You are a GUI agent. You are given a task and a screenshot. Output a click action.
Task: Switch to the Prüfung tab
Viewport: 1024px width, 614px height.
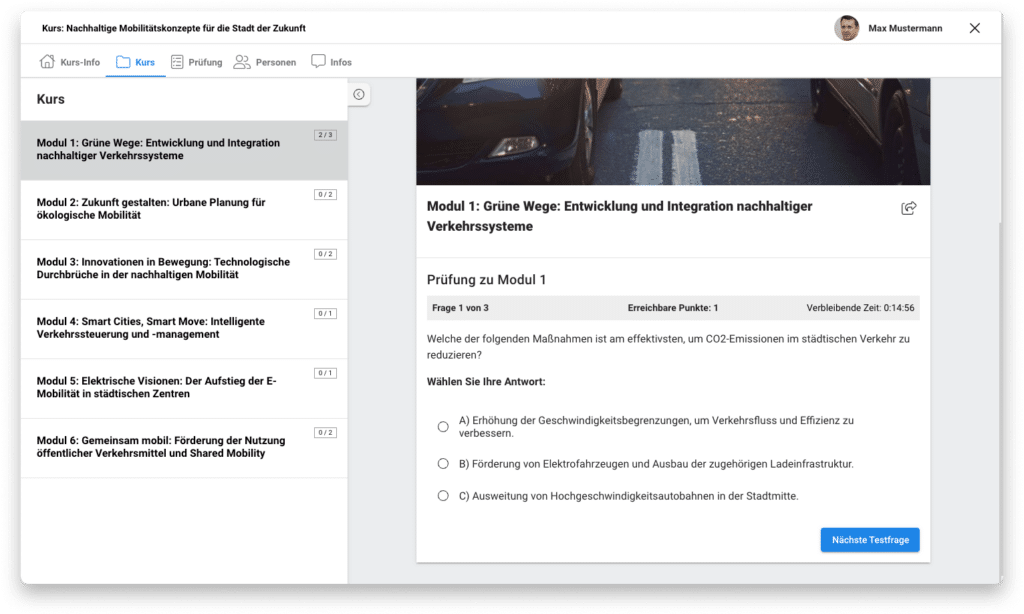click(196, 61)
